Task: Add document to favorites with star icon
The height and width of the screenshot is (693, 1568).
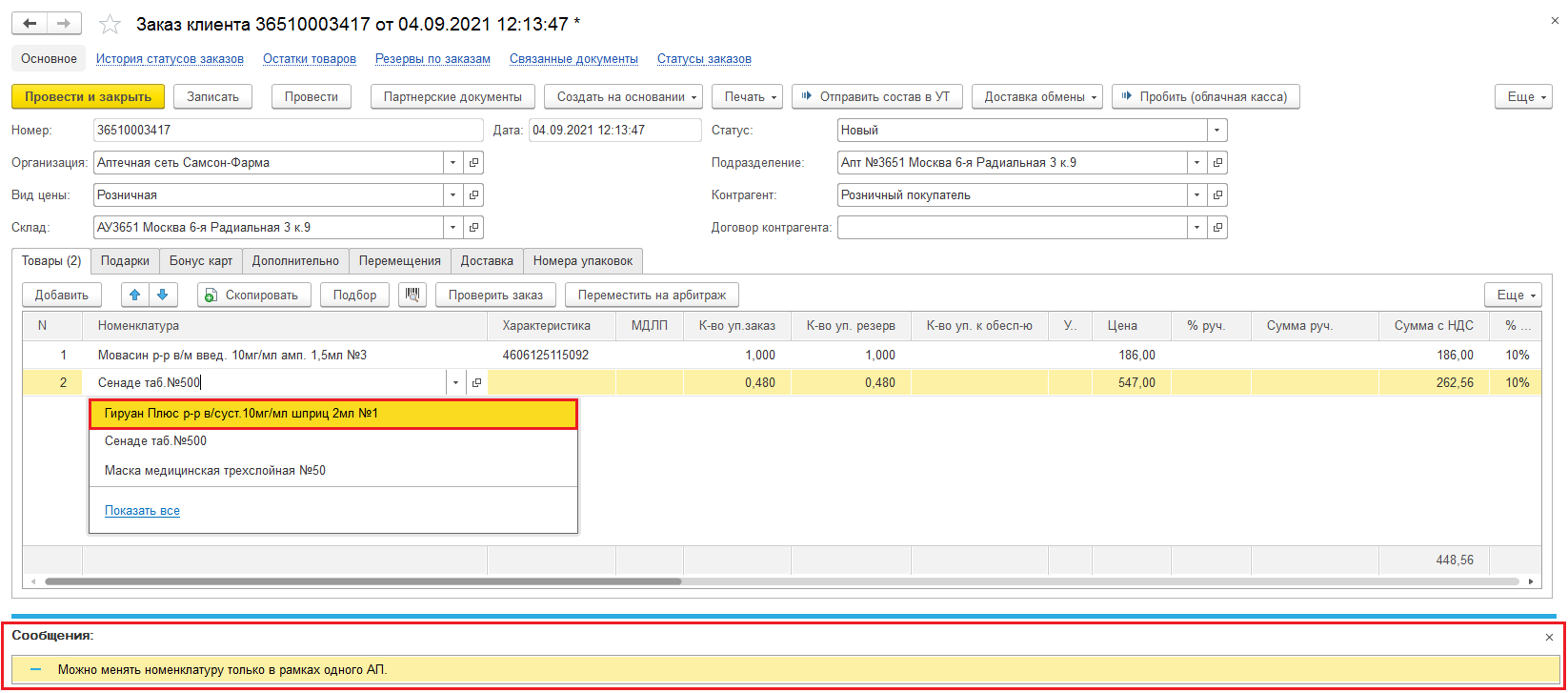Action: [x=111, y=24]
